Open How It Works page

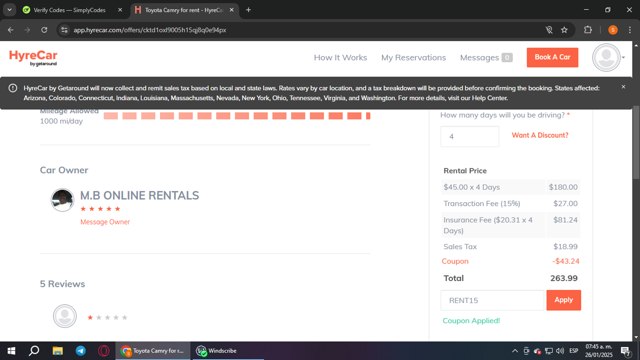coord(340,58)
